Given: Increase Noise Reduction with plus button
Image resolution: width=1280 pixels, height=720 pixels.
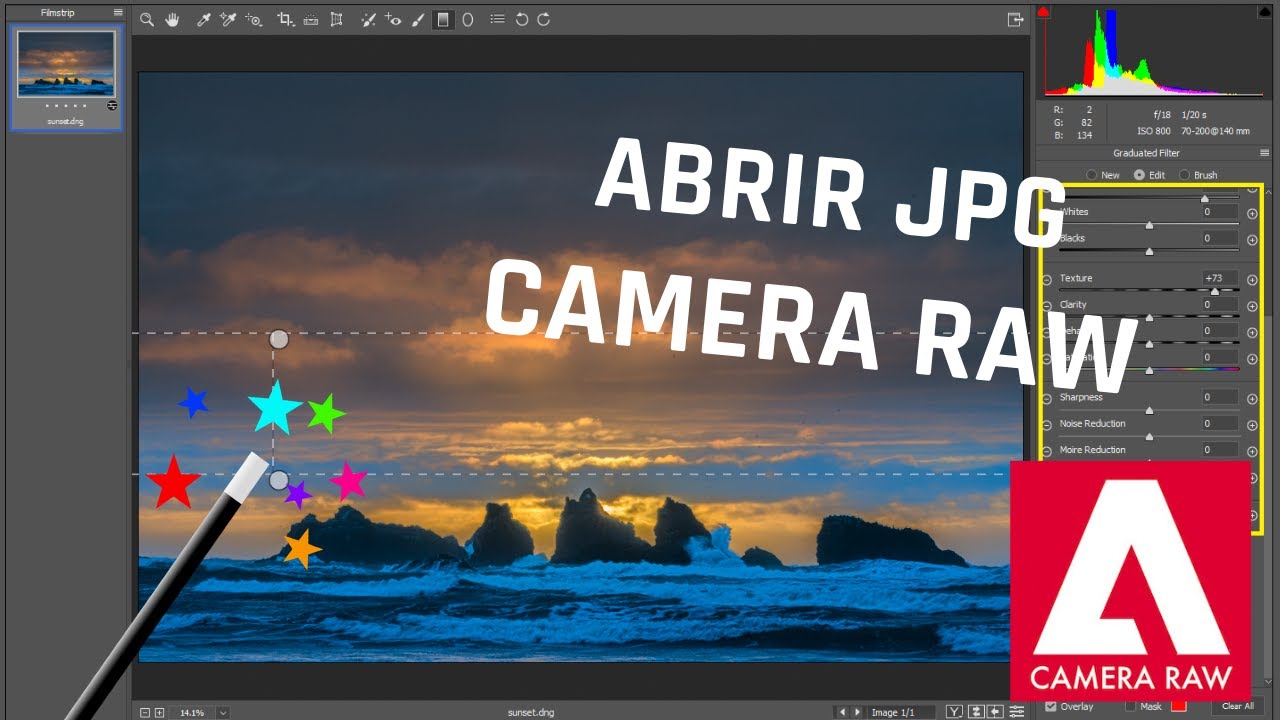Looking at the screenshot, I should (1252, 425).
